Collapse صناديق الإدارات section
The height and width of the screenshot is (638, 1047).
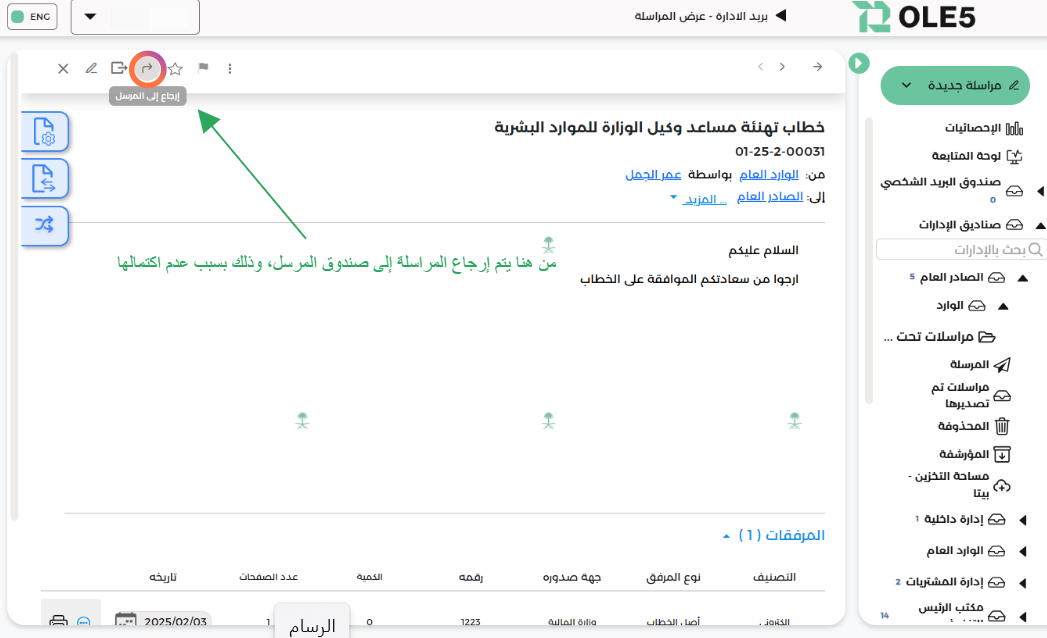pyautogui.click(x=1040, y=225)
